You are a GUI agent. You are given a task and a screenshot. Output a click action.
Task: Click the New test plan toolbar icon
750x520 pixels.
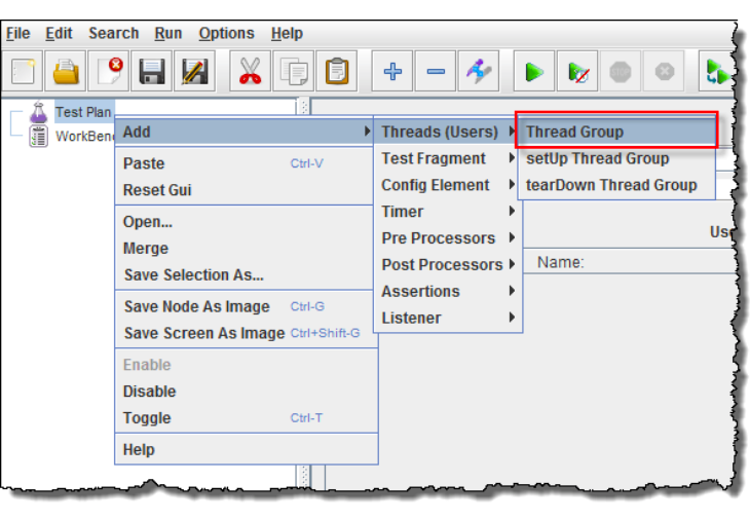point(24,72)
